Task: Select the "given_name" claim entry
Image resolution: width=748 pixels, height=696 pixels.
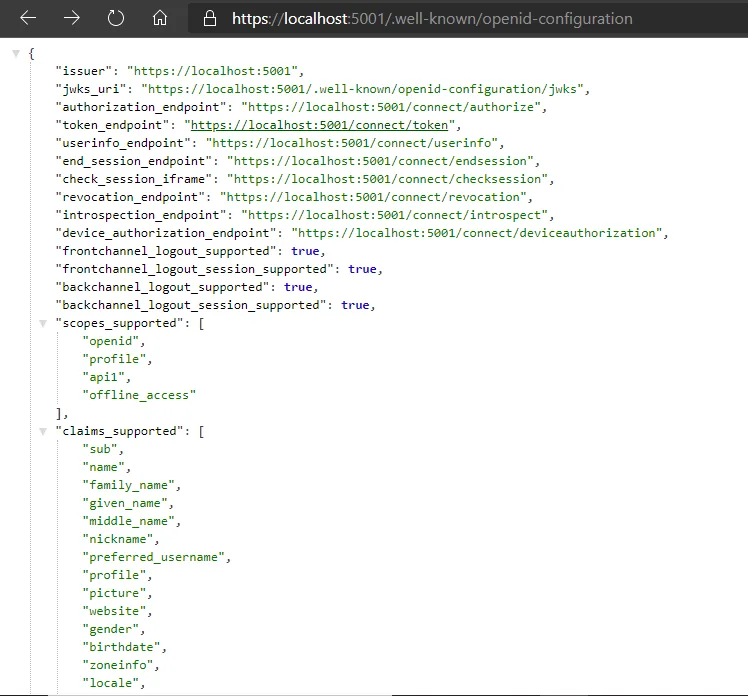Action: (x=125, y=503)
